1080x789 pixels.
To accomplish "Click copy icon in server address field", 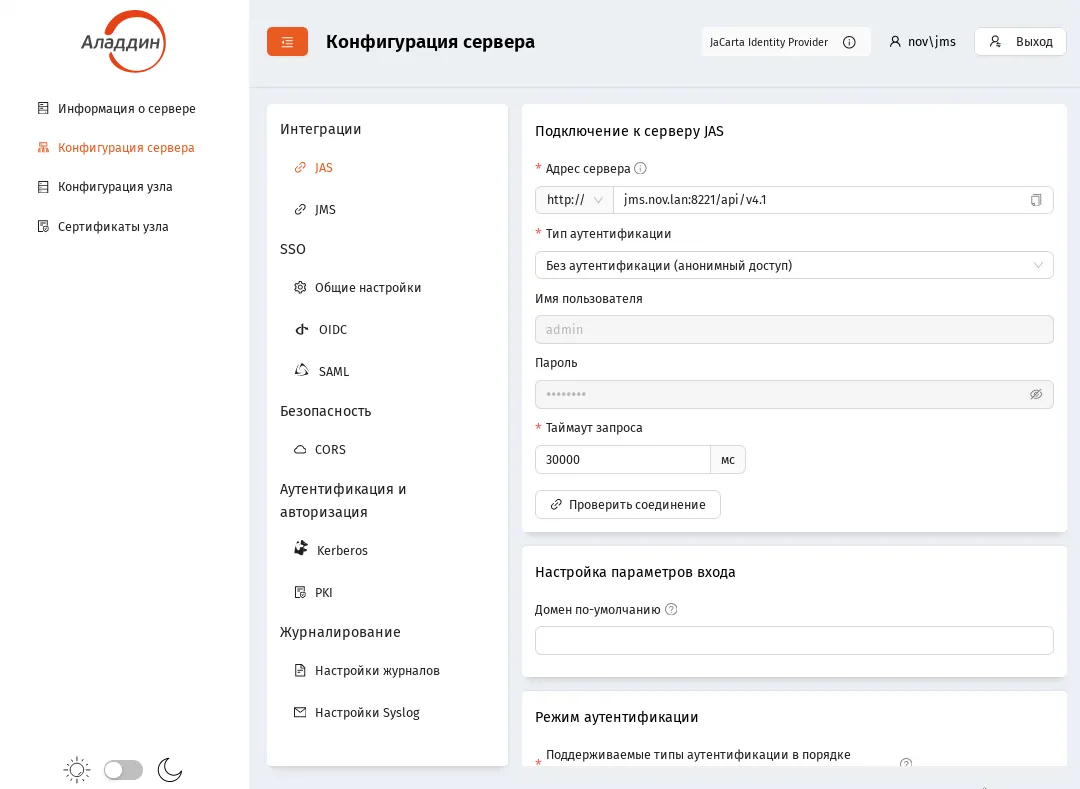I will point(1035,200).
